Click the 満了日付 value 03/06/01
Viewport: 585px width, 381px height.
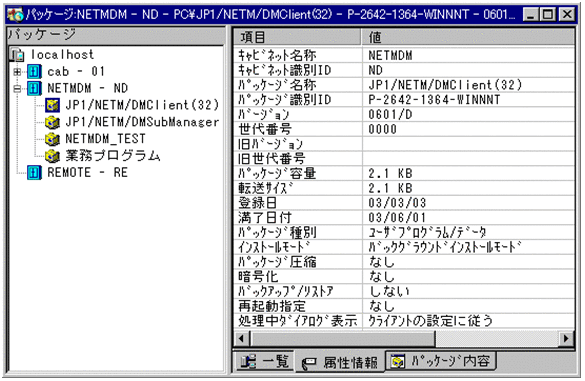tap(397, 218)
